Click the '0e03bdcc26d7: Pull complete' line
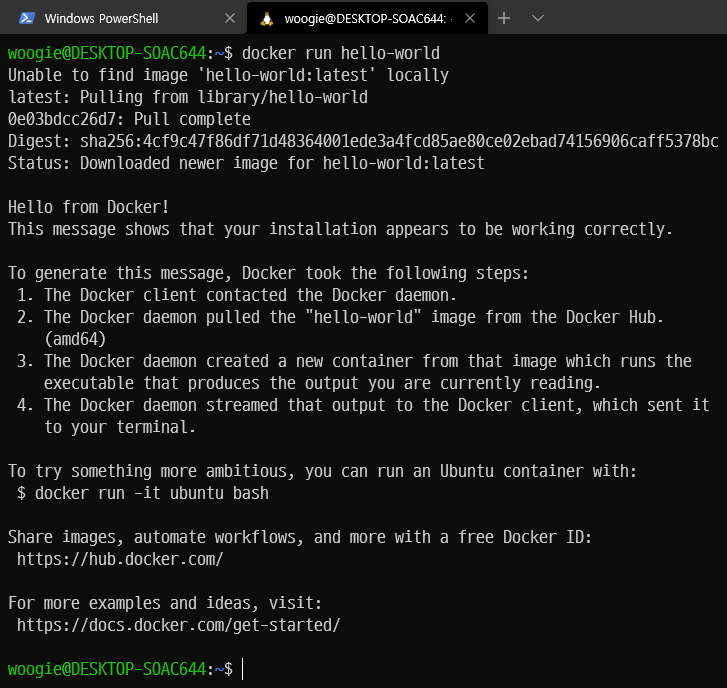The width and height of the screenshot is (727, 688). tap(129, 119)
